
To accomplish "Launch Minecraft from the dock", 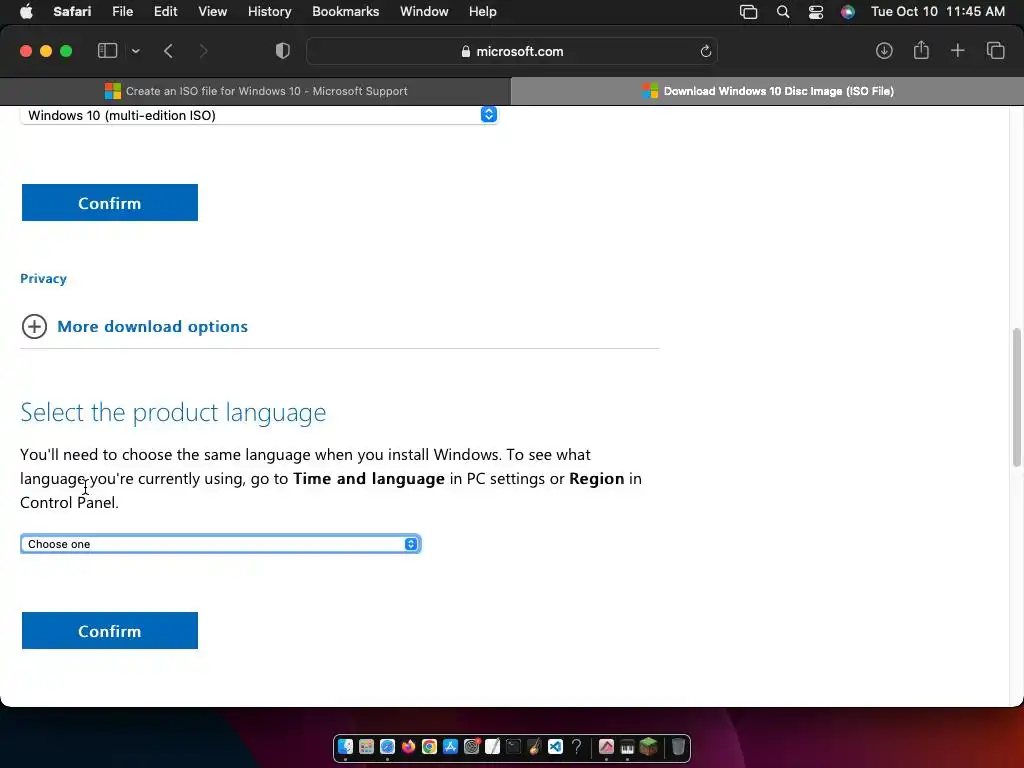I will pos(648,746).
